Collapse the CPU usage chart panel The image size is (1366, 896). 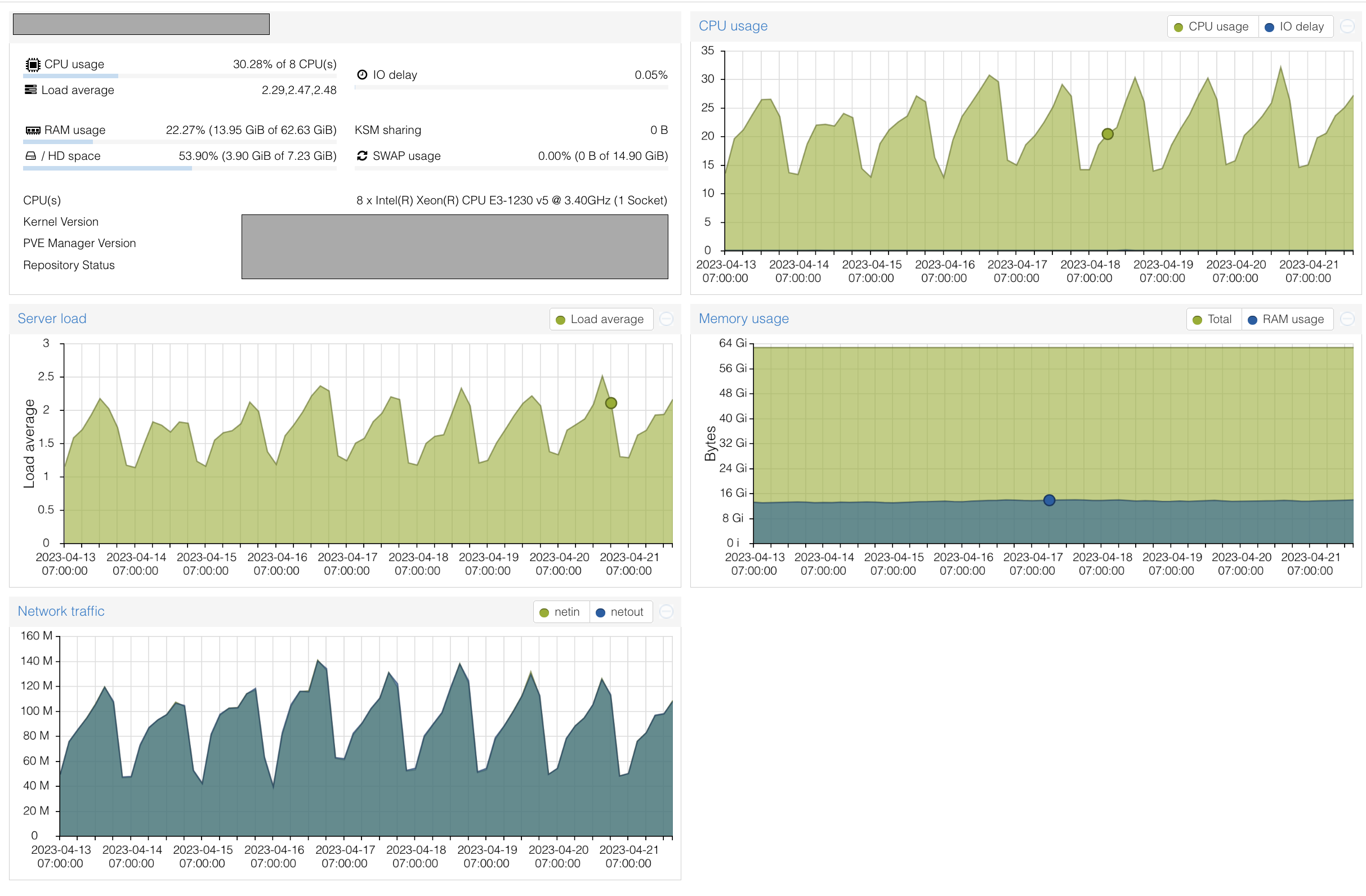1347,26
